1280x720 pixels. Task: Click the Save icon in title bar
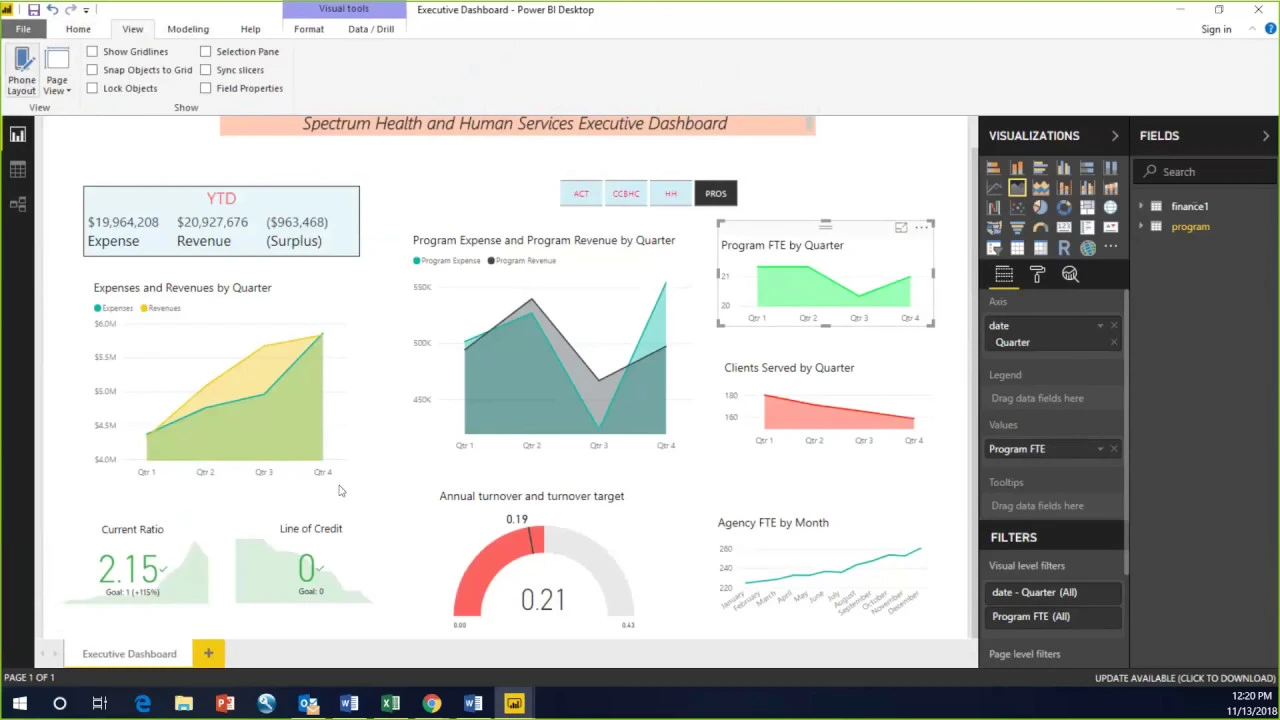pyautogui.click(x=33, y=10)
